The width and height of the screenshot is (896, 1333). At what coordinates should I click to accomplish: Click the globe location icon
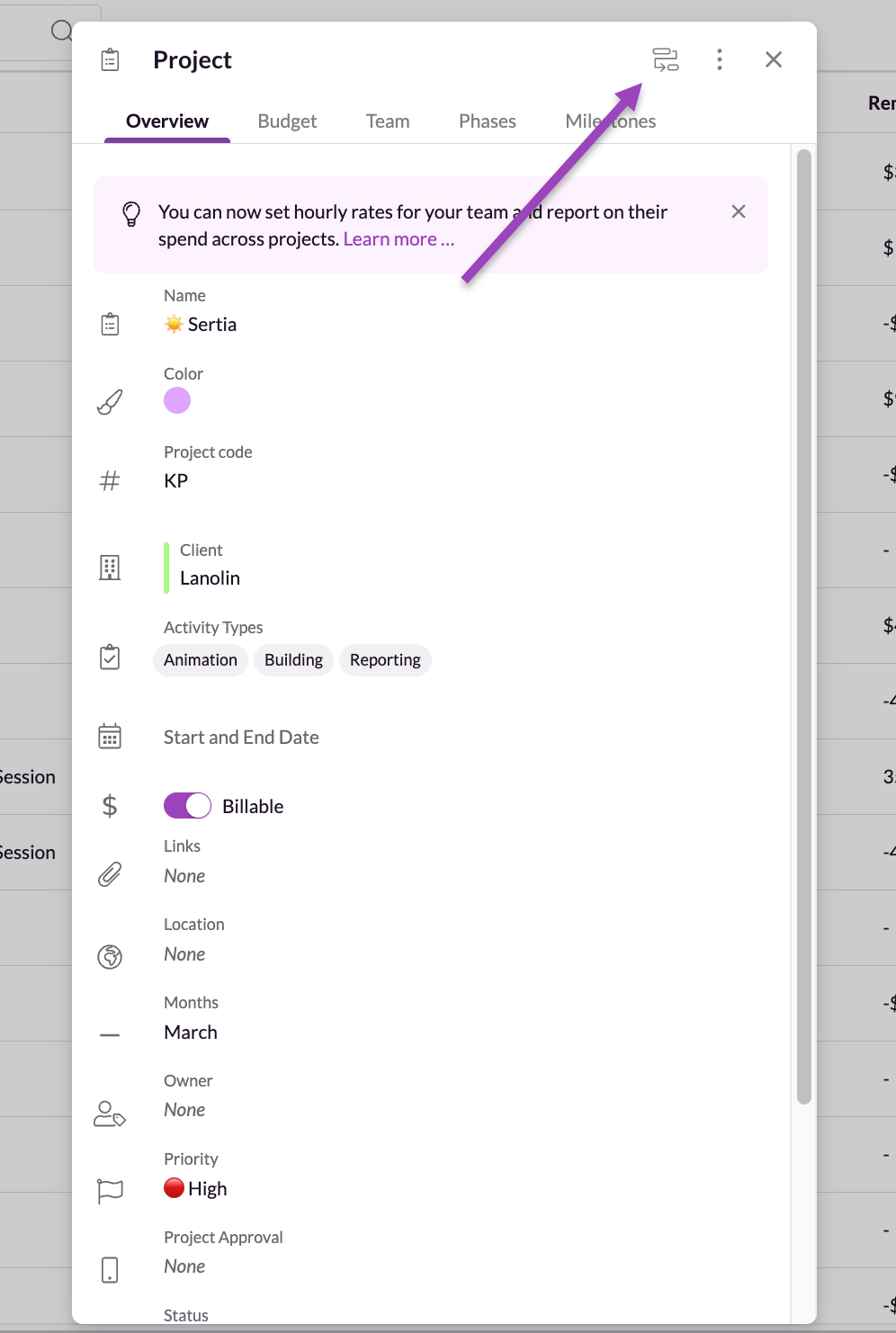(110, 956)
